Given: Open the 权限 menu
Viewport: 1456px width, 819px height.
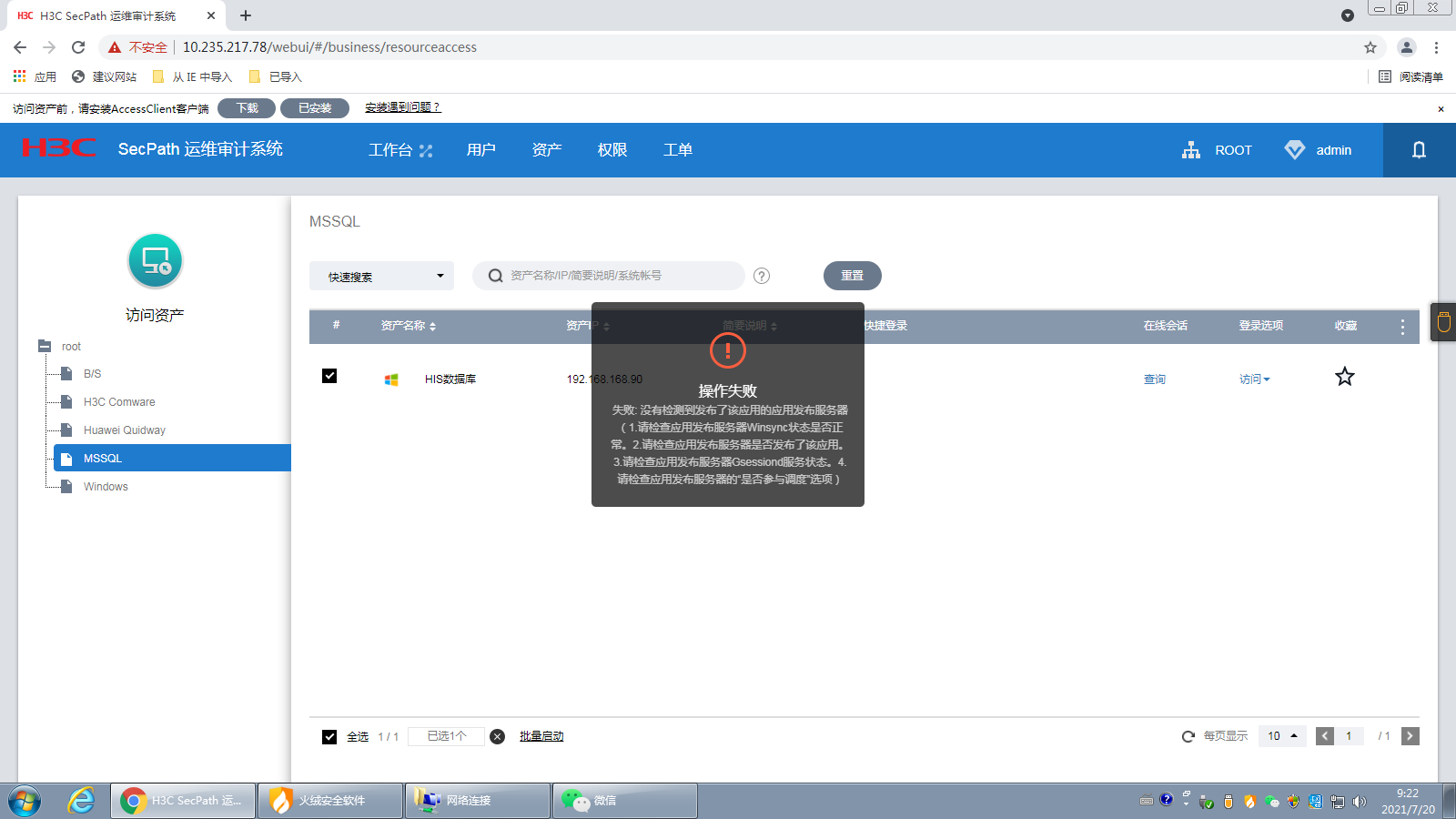Looking at the screenshot, I should coord(612,150).
